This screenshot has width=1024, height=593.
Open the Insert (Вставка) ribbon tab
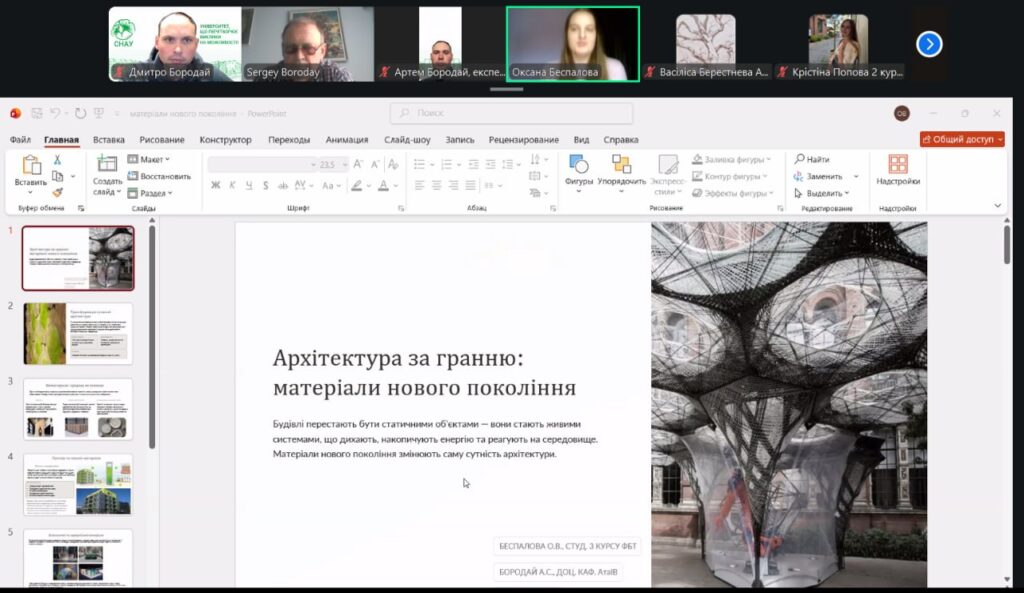(x=108, y=140)
